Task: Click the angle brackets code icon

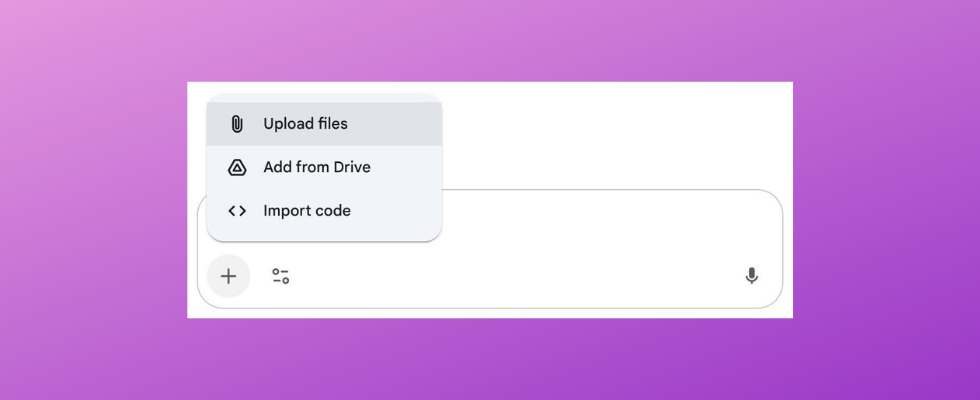Action: tap(237, 211)
